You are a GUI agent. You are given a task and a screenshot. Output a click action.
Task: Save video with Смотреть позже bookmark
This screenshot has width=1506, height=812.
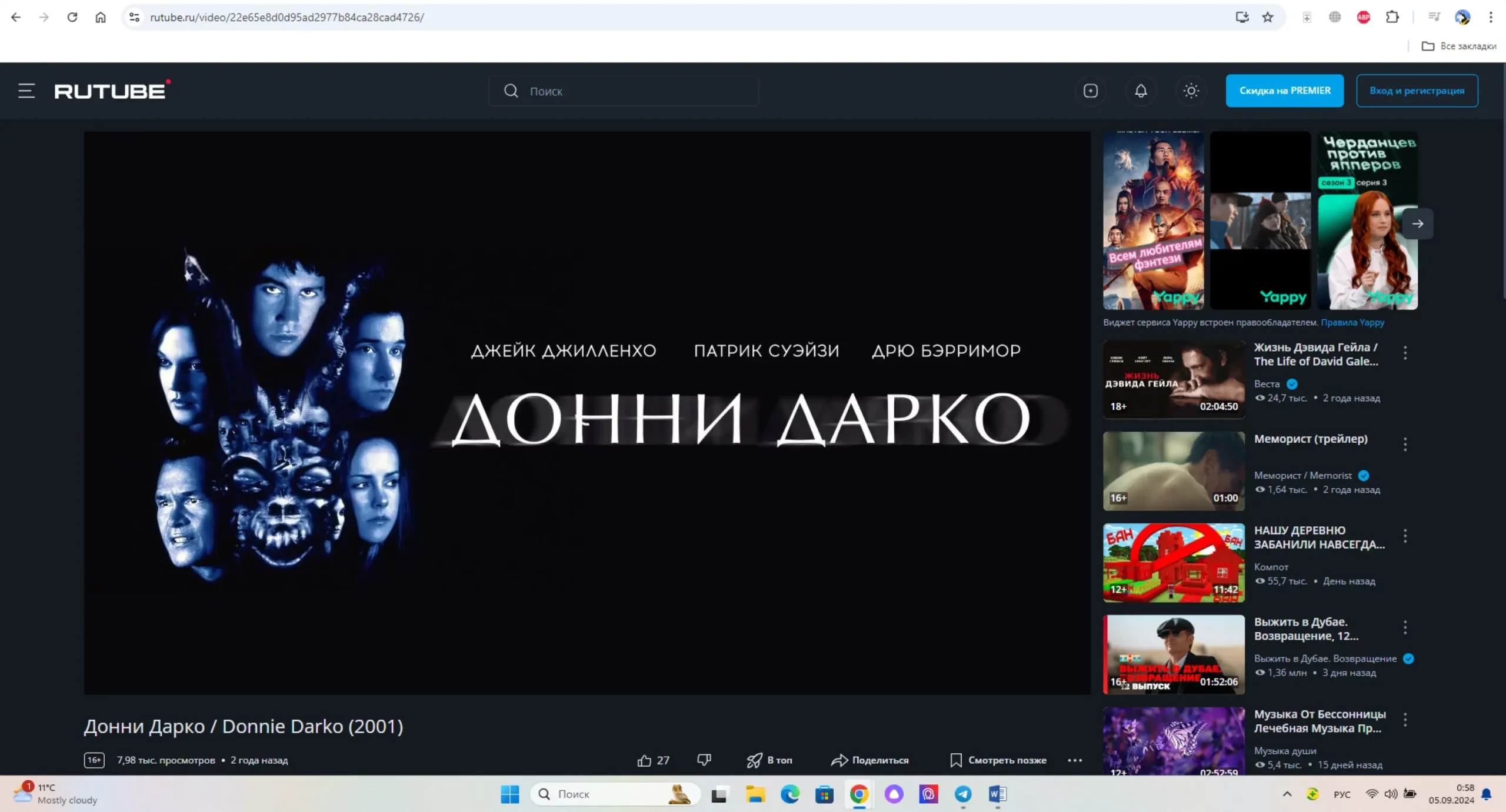[998, 760]
